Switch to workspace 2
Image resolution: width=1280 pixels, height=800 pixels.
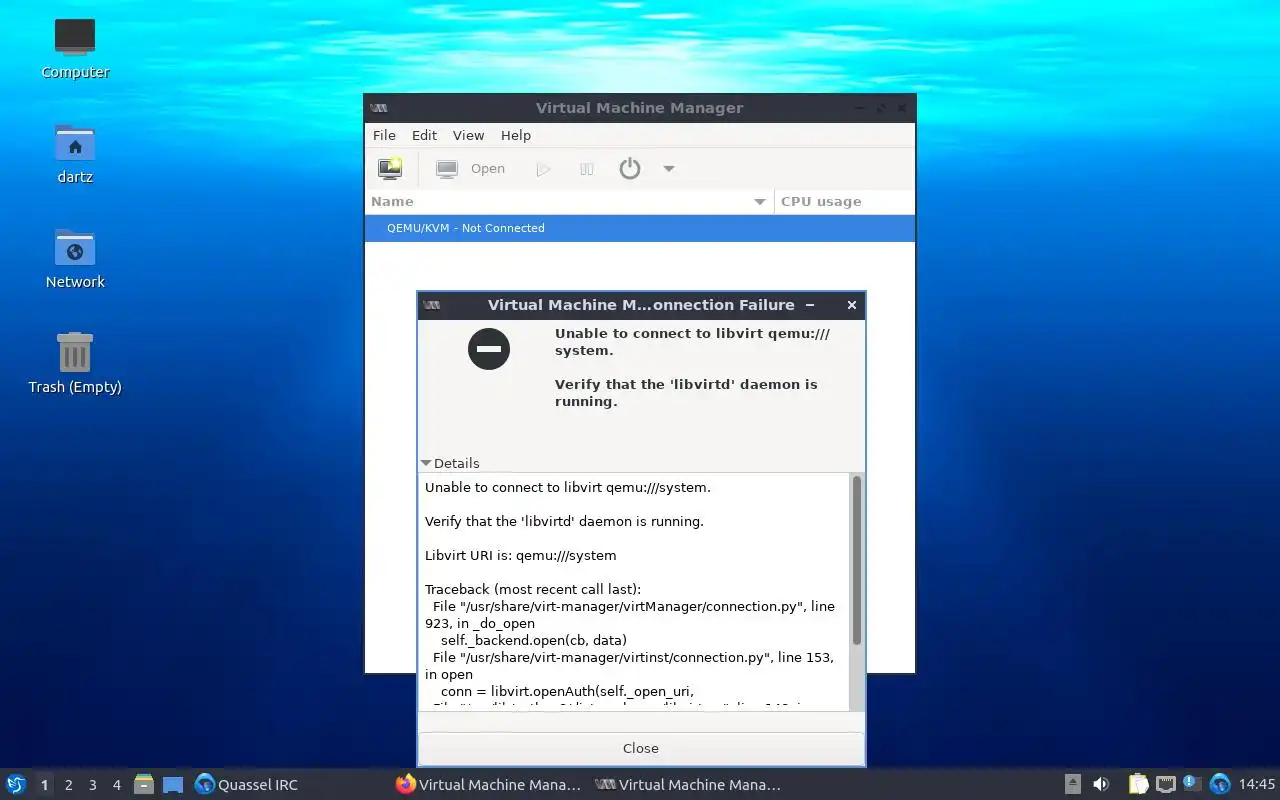point(68,785)
